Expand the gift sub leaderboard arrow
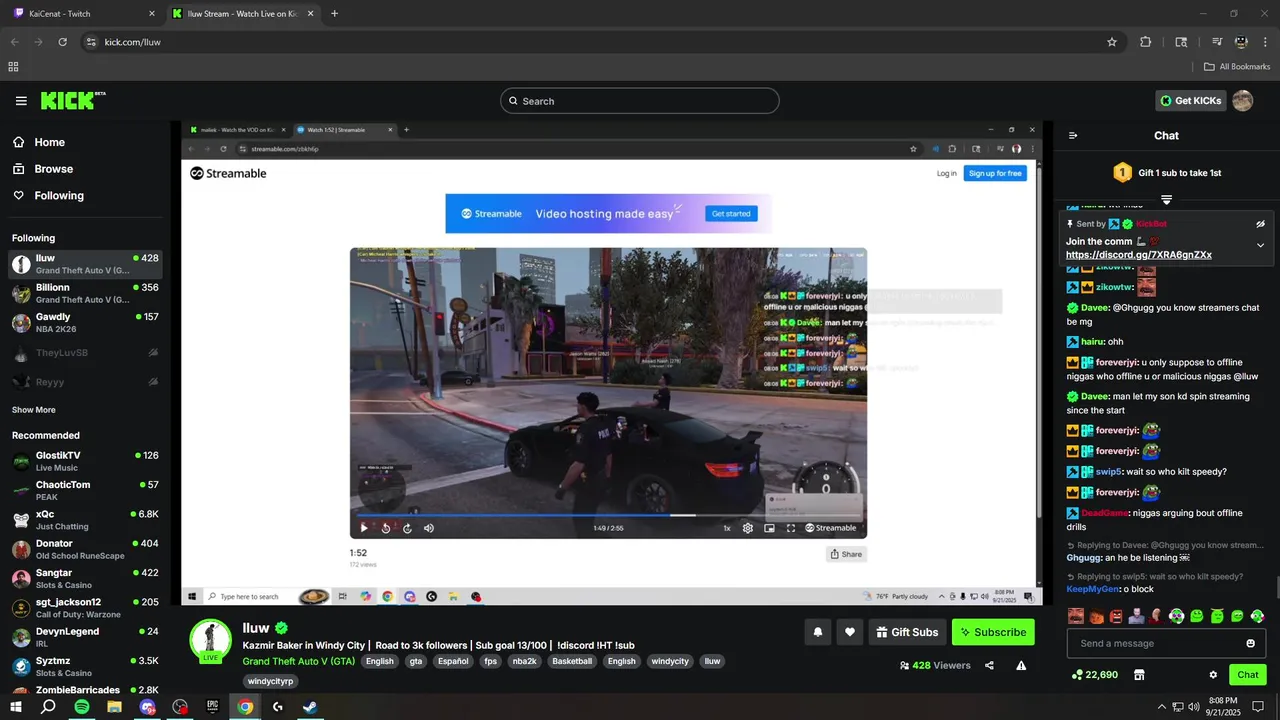Image resolution: width=1280 pixels, height=720 pixels. tap(1166, 200)
